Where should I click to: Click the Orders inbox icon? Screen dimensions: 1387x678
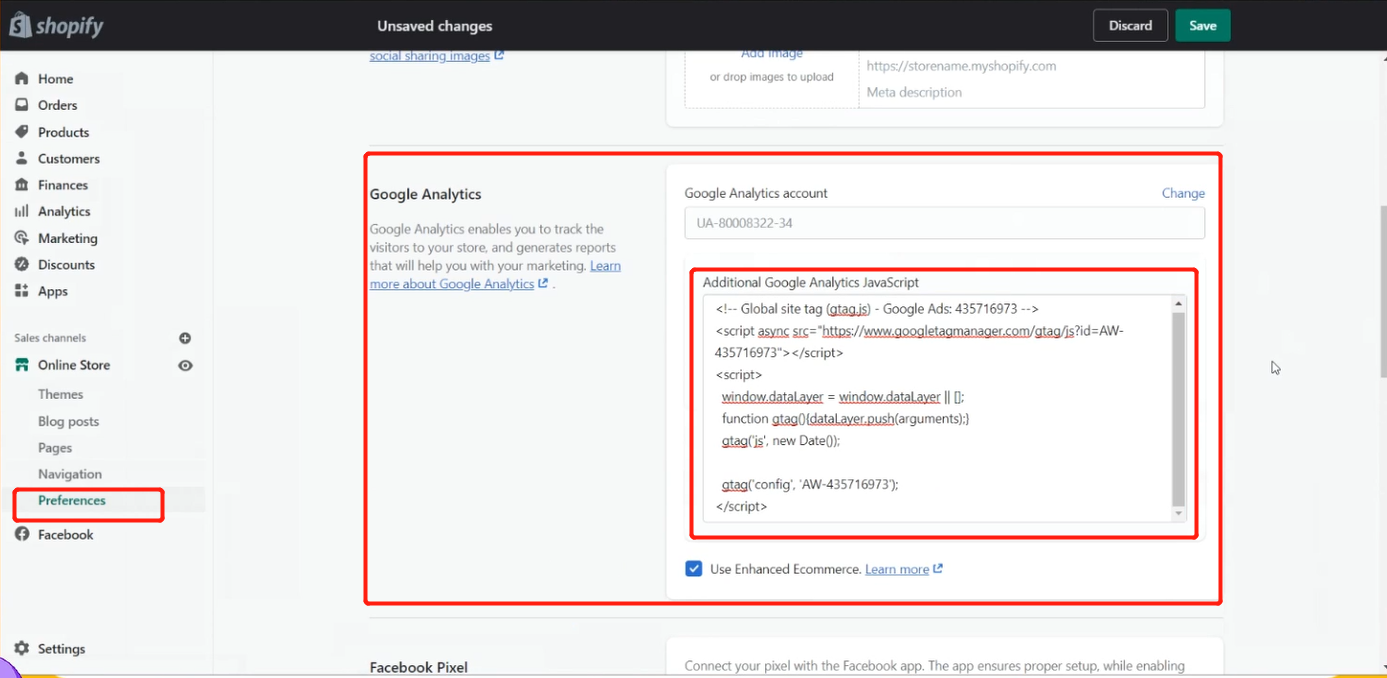coord(21,105)
